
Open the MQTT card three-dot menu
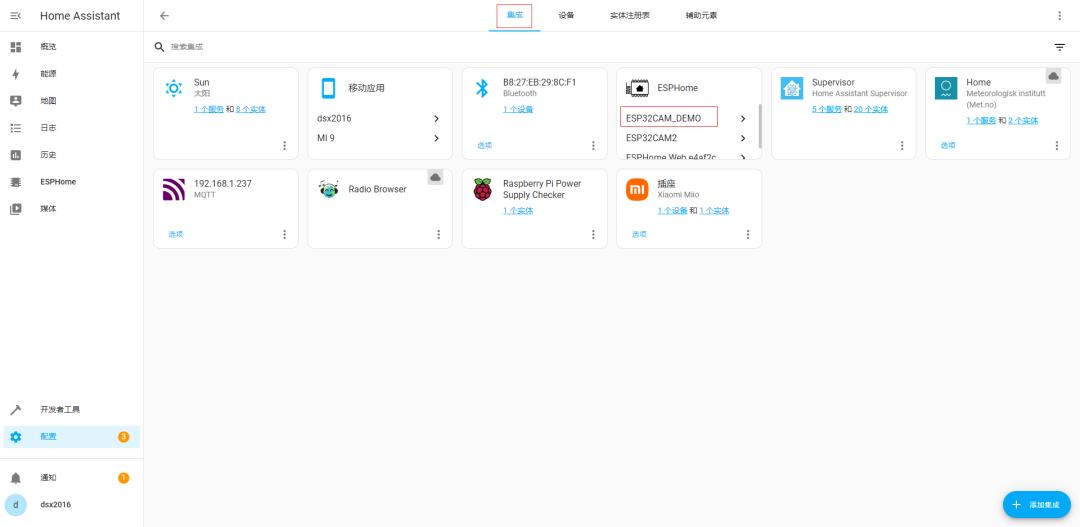click(x=284, y=234)
